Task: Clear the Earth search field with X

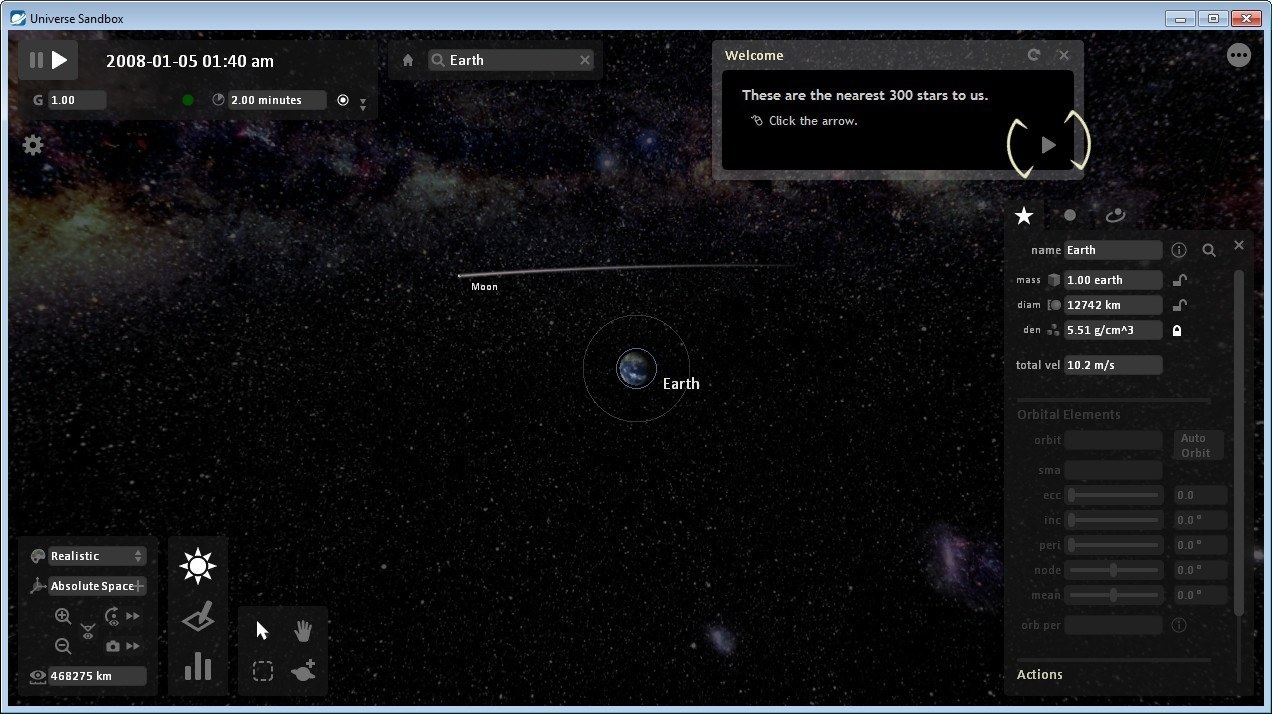Action: coord(585,60)
